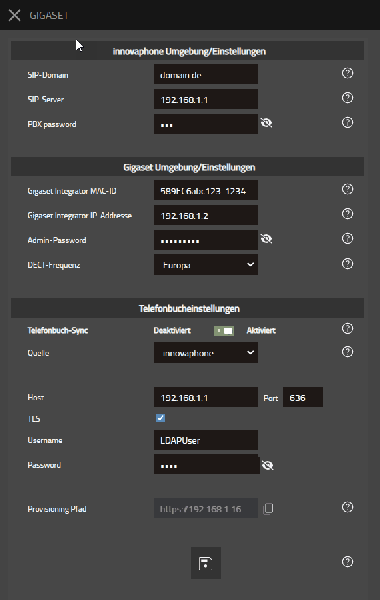Click the Deaktiviert label
Viewport: 380px width, 600px height.
coord(172,331)
